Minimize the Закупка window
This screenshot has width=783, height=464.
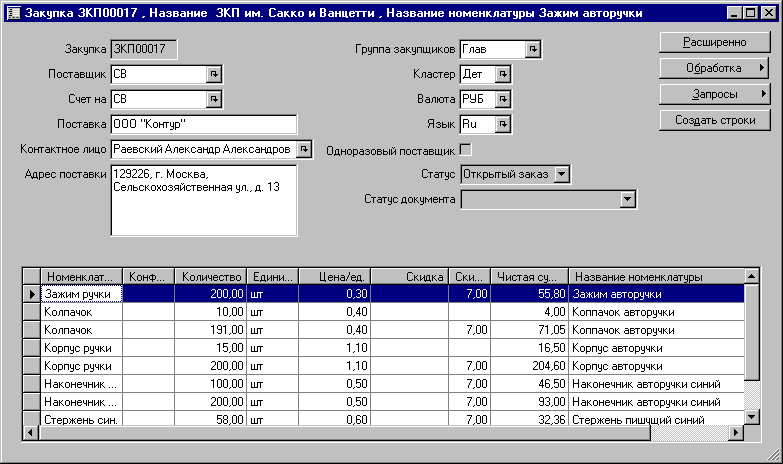pos(734,12)
